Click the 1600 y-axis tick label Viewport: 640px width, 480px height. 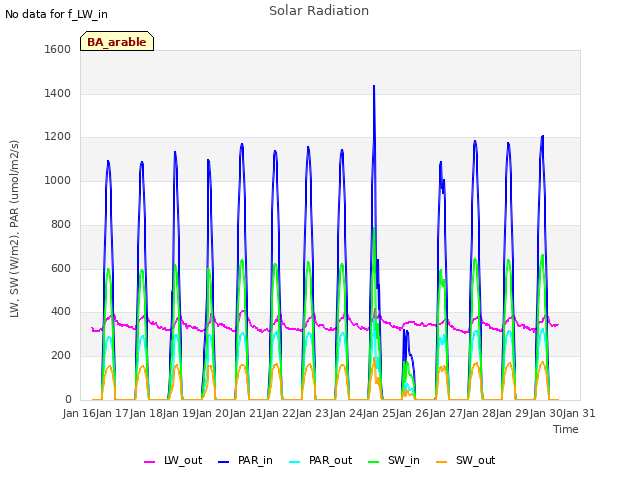[x=58, y=49]
